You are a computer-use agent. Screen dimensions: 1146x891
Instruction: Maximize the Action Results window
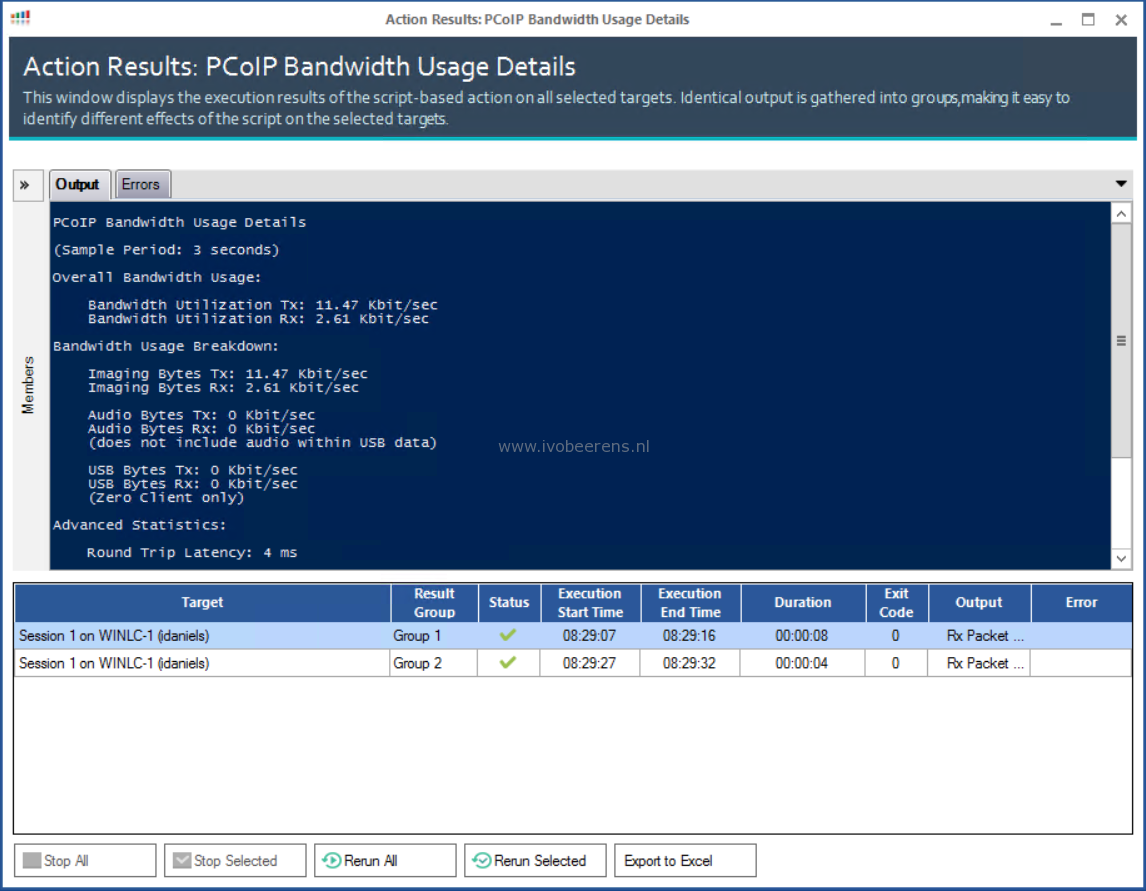[x=1088, y=20]
